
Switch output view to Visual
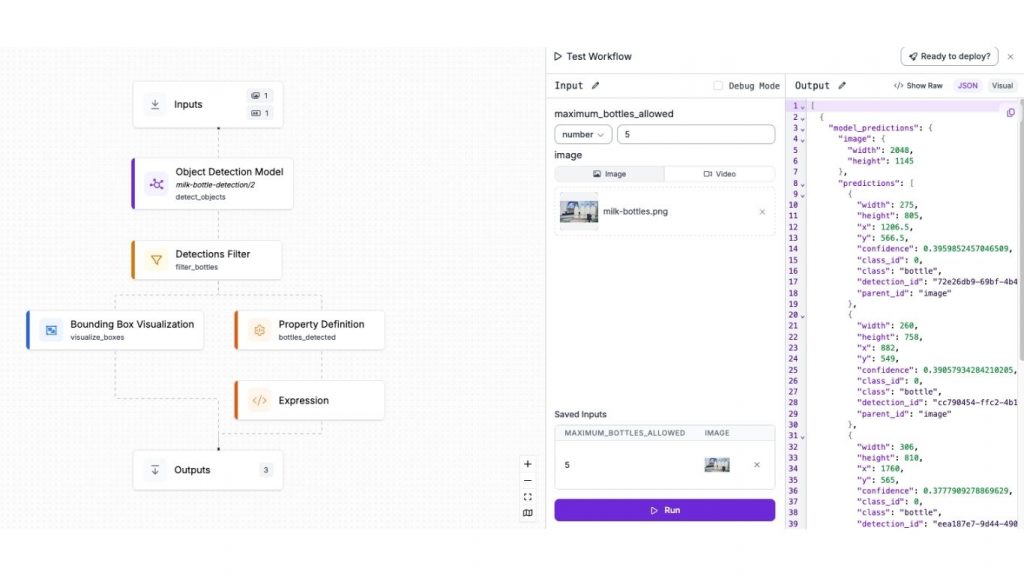(1002, 85)
